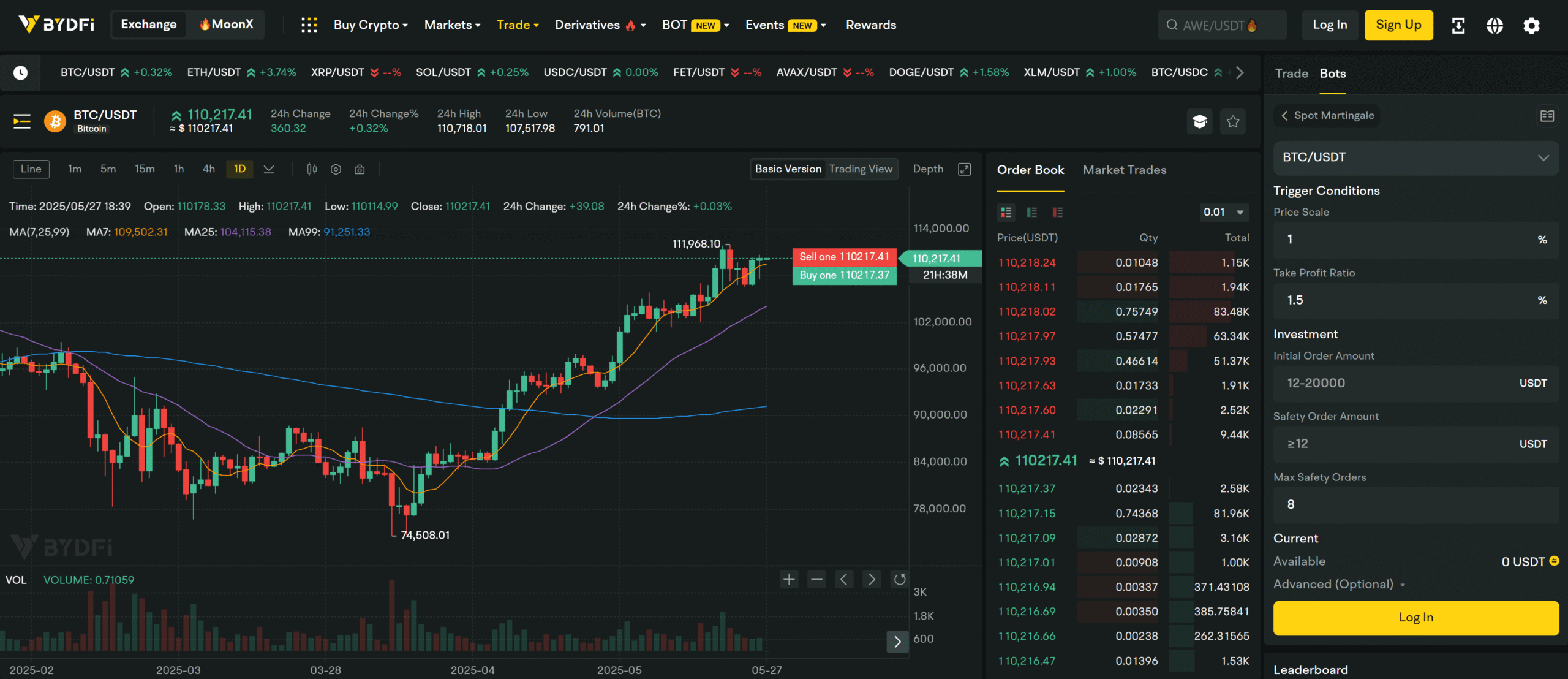Select DOGE/USDT in the ticker
The image size is (1568, 679).
[948, 72]
